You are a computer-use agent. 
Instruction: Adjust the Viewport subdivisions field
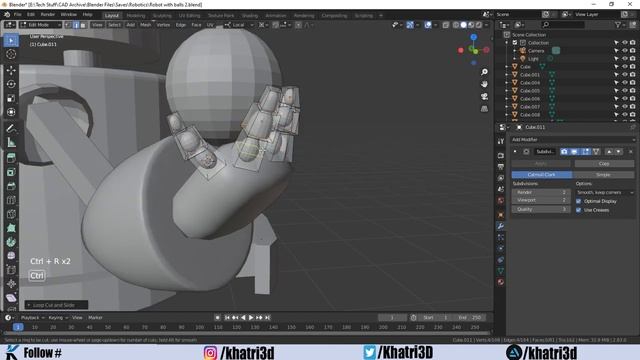click(541, 200)
